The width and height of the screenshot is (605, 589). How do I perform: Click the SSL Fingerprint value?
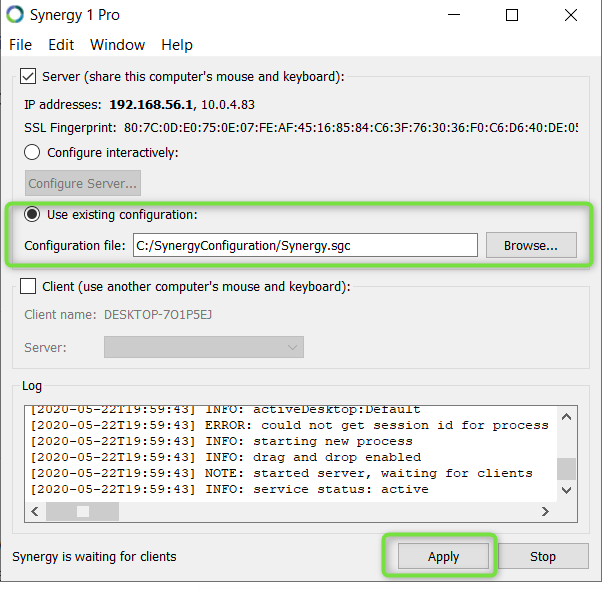[x=351, y=128]
